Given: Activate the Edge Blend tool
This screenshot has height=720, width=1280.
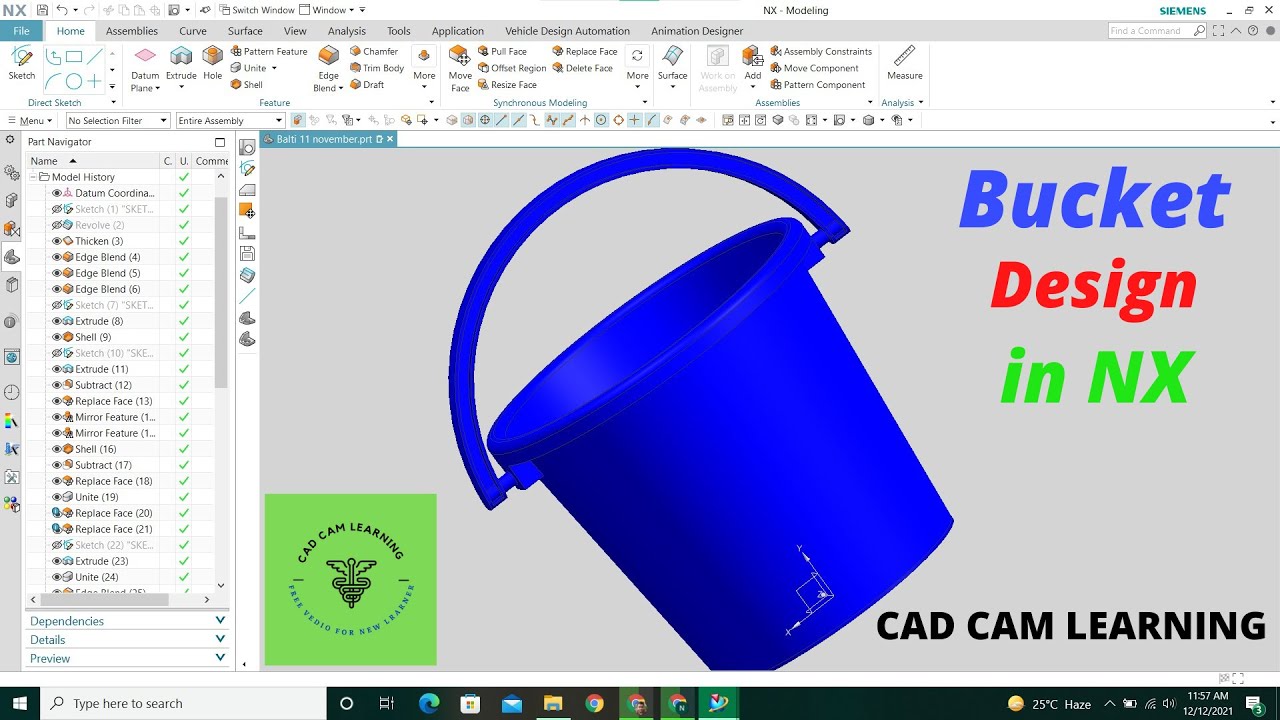Looking at the screenshot, I should pos(328,68).
